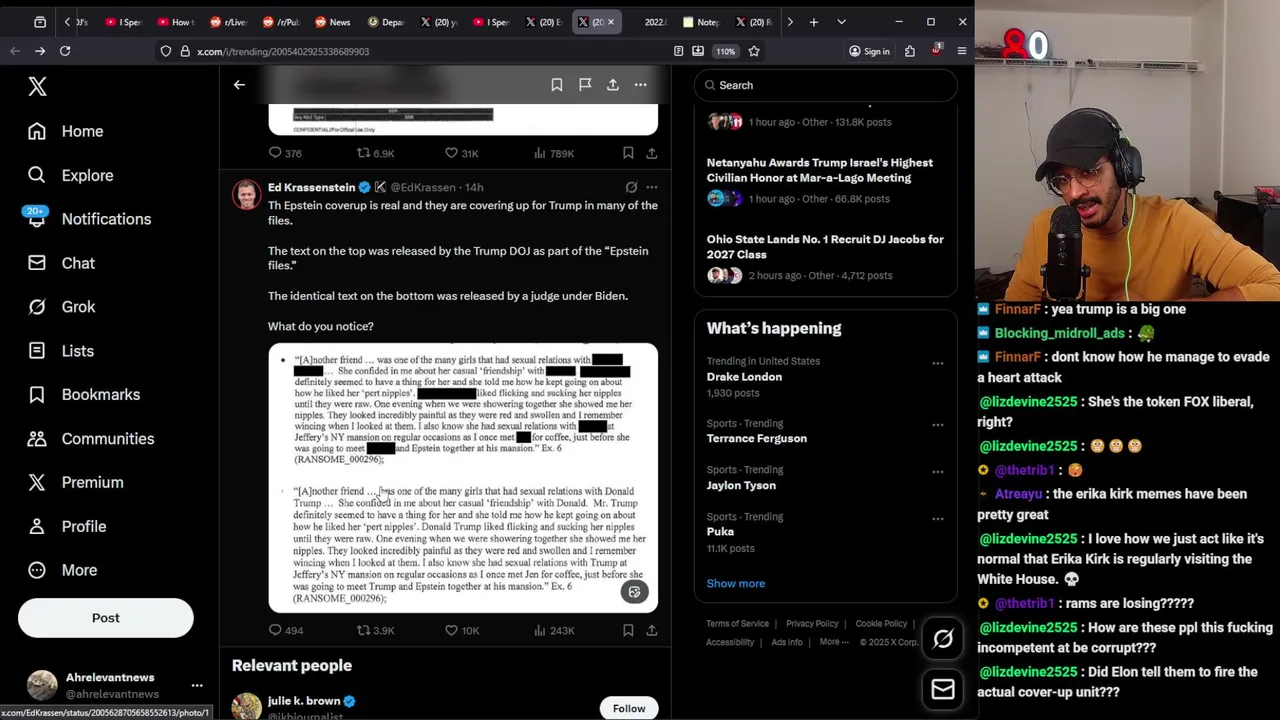Image resolution: width=1280 pixels, height=720 pixels.
Task: Open more menu on Ed Krassenstein post
Action: click(x=651, y=187)
